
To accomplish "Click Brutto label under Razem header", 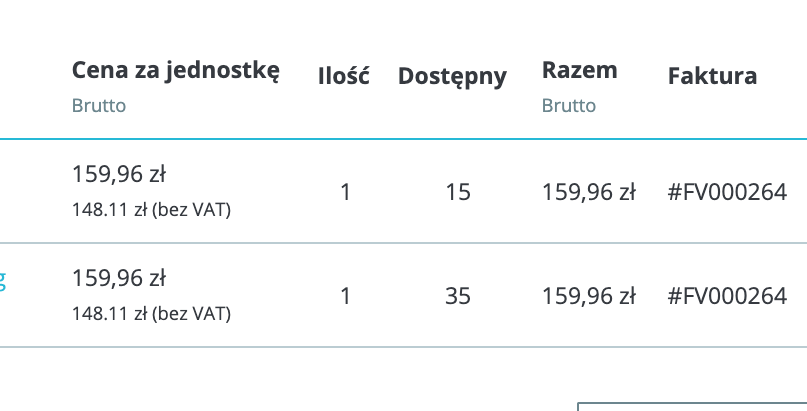I will 569,105.
